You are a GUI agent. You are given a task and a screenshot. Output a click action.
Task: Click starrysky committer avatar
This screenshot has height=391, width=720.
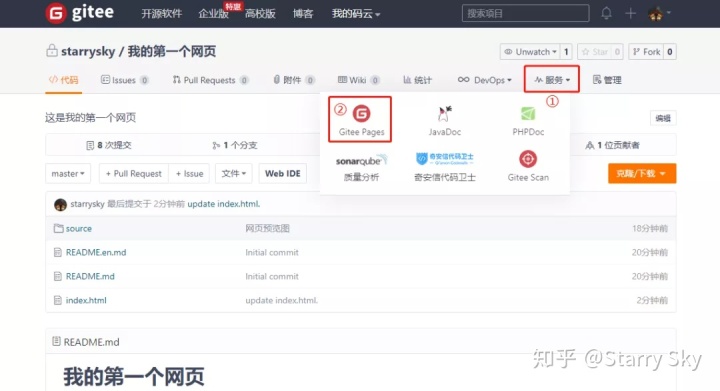click(x=60, y=204)
